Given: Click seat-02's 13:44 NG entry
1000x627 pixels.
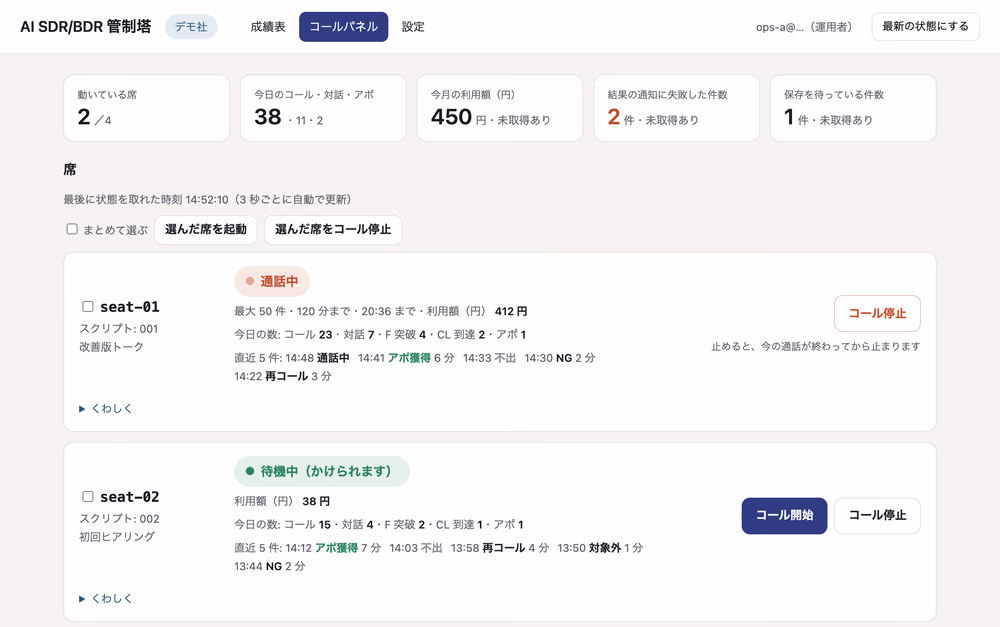Looking at the screenshot, I should click(x=269, y=566).
